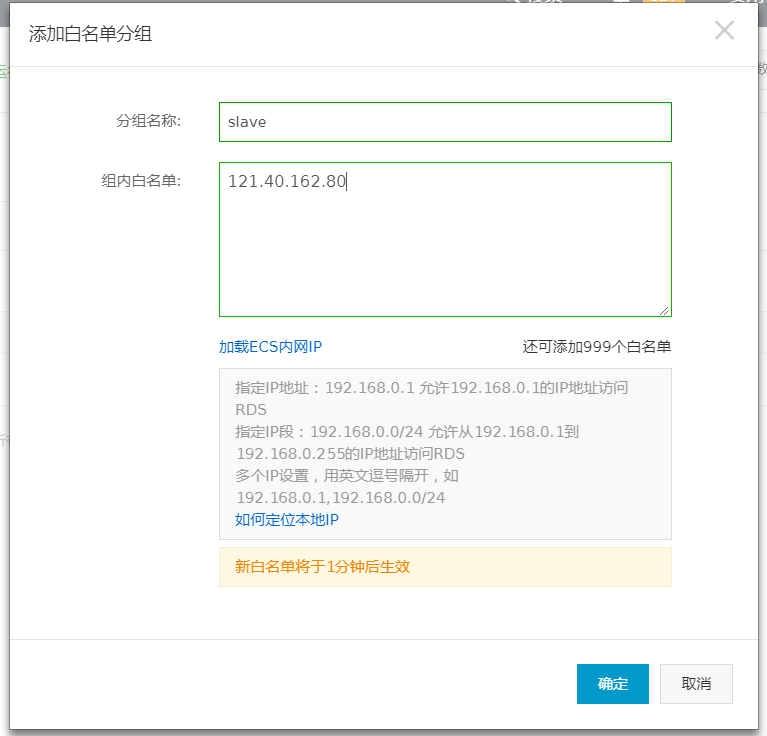Click the 添加白名单分组 dialog title
This screenshot has width=767, height=736.
pyautogui.click(x=90, y=34)
